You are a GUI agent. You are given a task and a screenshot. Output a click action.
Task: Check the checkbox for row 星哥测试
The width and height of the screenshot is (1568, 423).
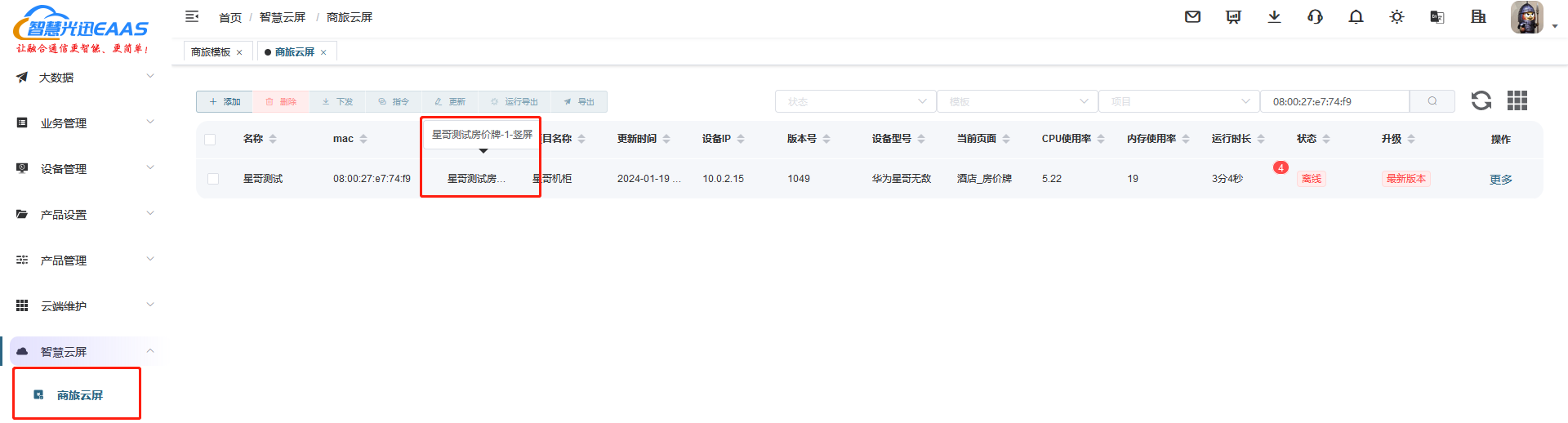tap(213, 179)
